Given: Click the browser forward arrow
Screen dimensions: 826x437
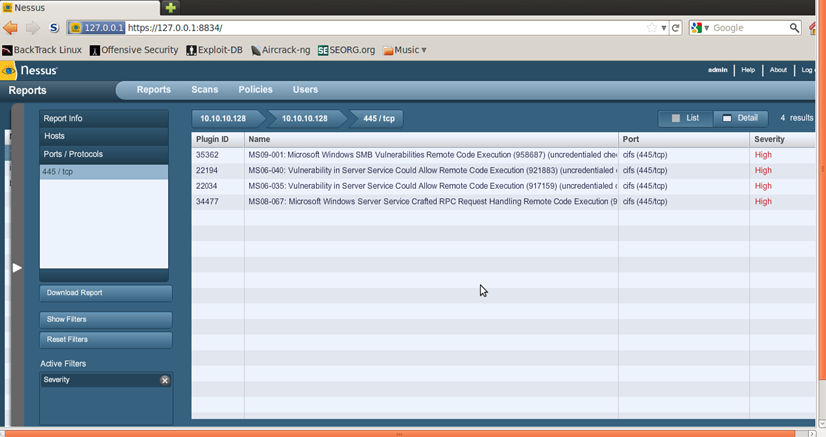Looking at the screenshot, I should tap(33, 28).
